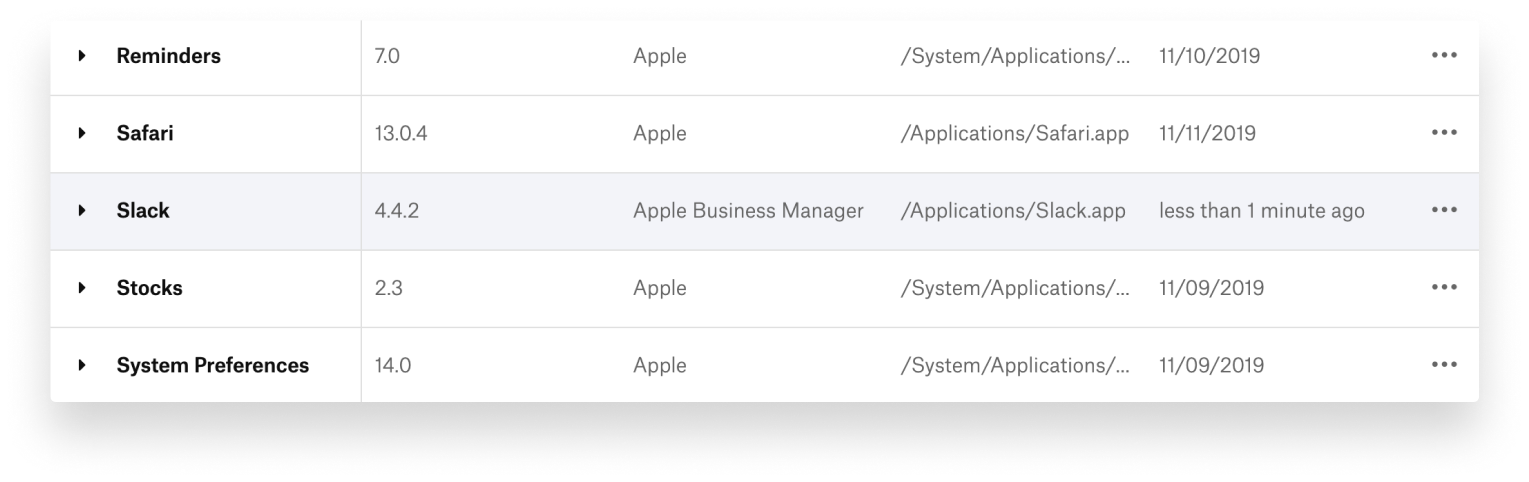Select the Slack app name
This screenshot has width=1529, height=482.
pos(143,211)
